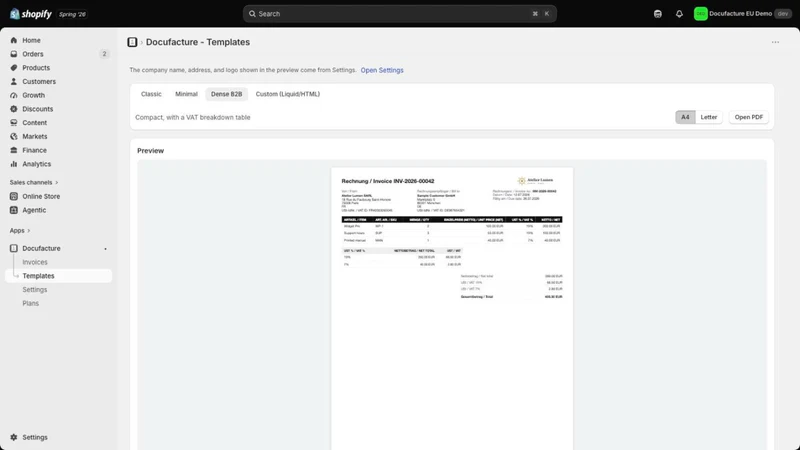Click the dev badge next to store name
800x450 pixels.
(783, 14)
